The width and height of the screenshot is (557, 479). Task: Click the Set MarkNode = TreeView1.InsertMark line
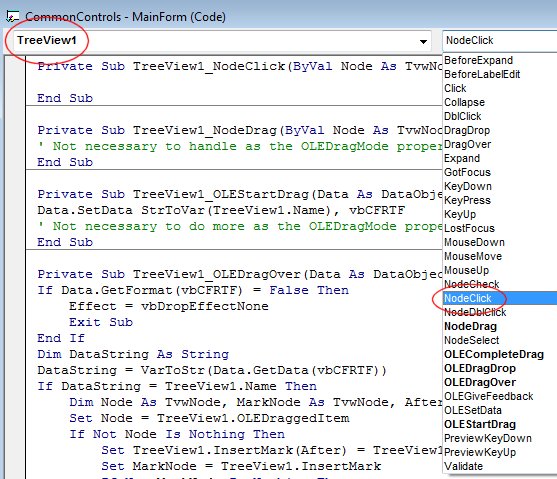pyautogui.click(x=241, y=466)
